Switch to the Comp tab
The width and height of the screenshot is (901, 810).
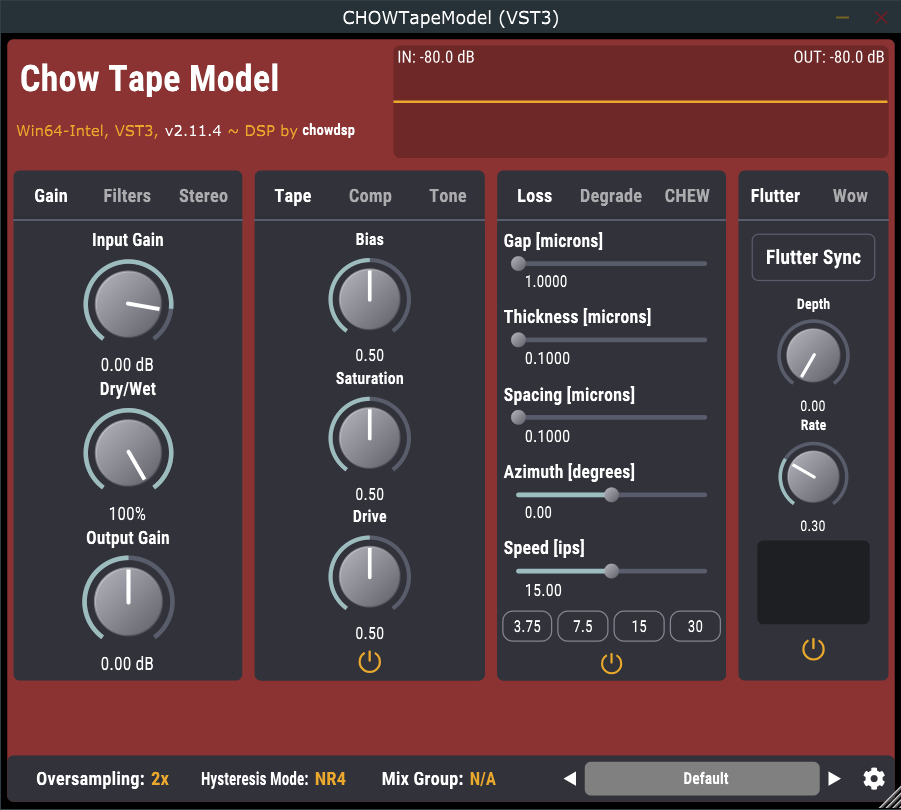pyautogui.click(x=370, y=196)
